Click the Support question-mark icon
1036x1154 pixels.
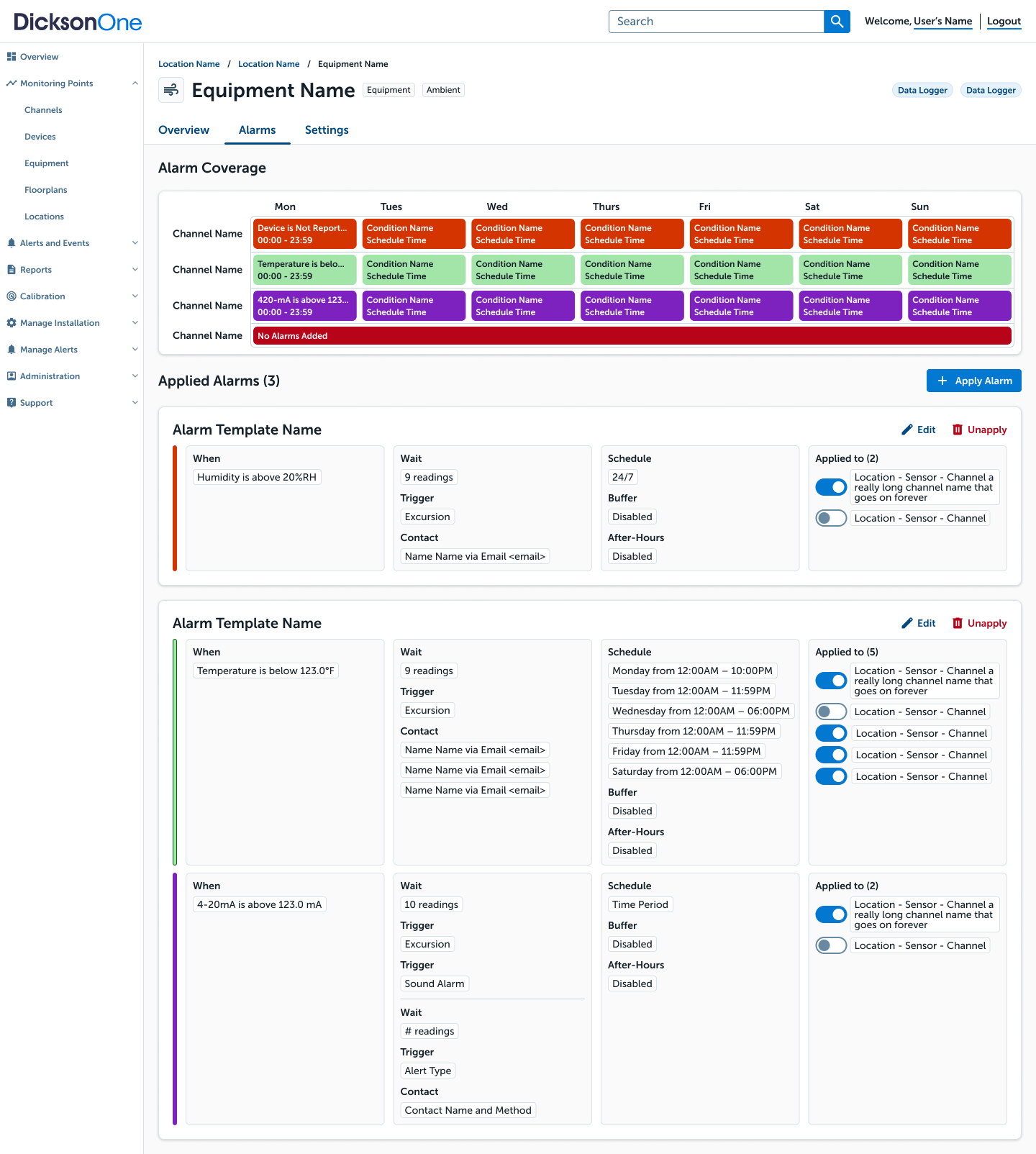click(12, 403)
